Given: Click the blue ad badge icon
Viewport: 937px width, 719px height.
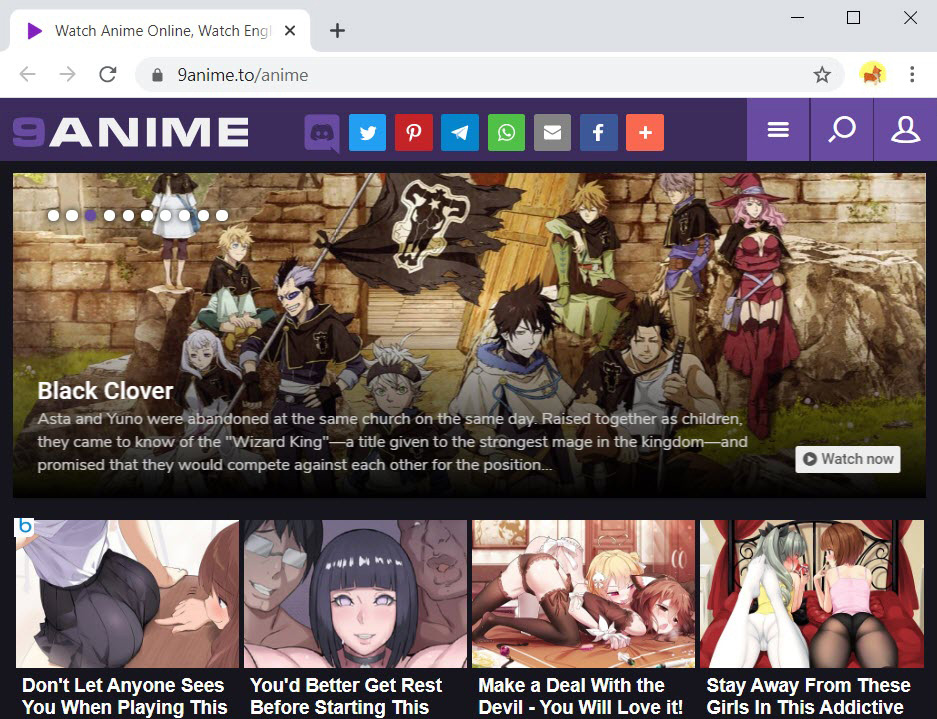Looking at the screenshot, I should click(x=25, y=527).
